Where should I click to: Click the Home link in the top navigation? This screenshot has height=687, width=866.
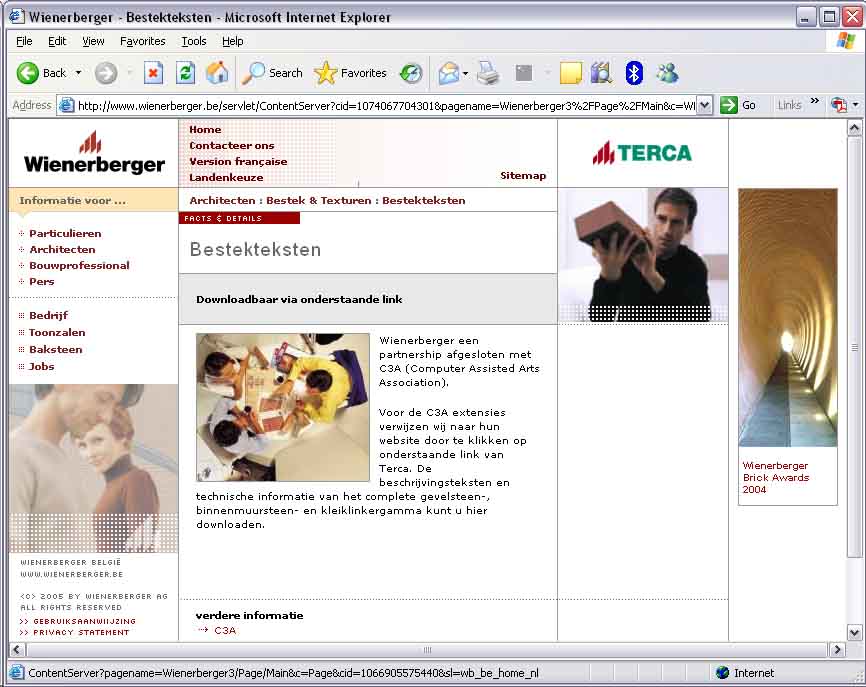pyautogui.click(x=205, y=129)
